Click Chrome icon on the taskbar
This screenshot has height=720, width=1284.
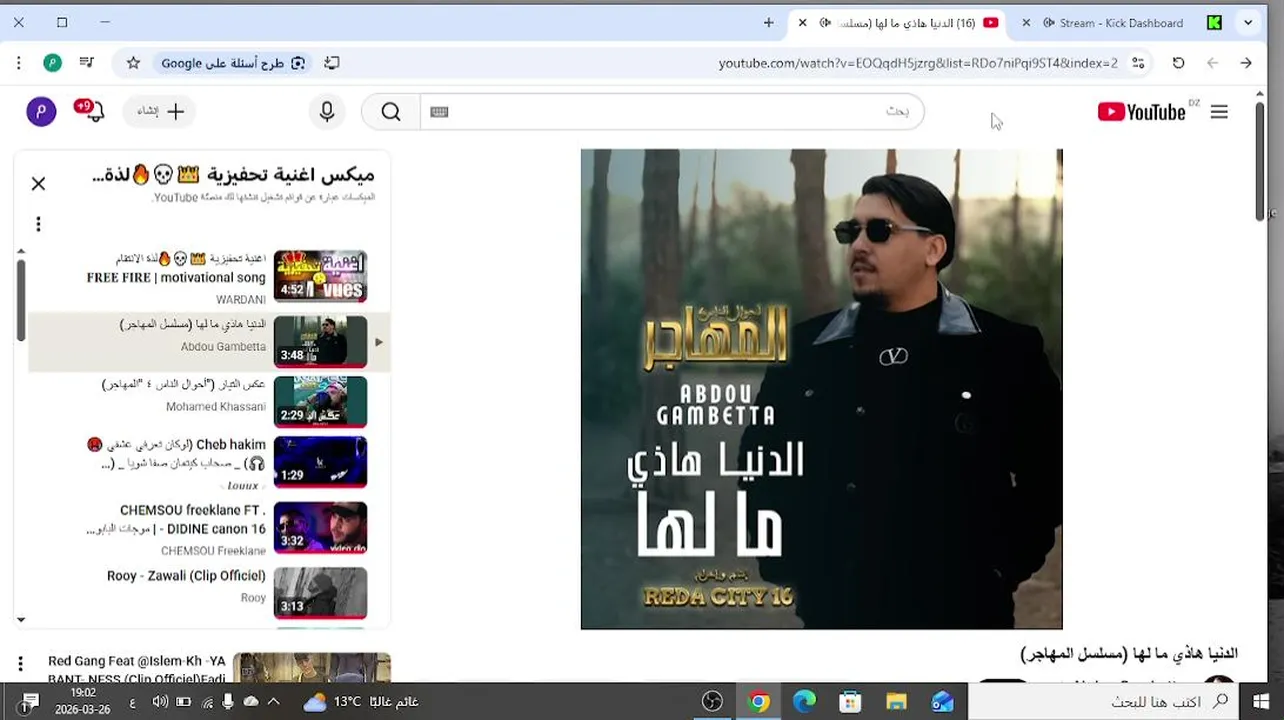759,702
